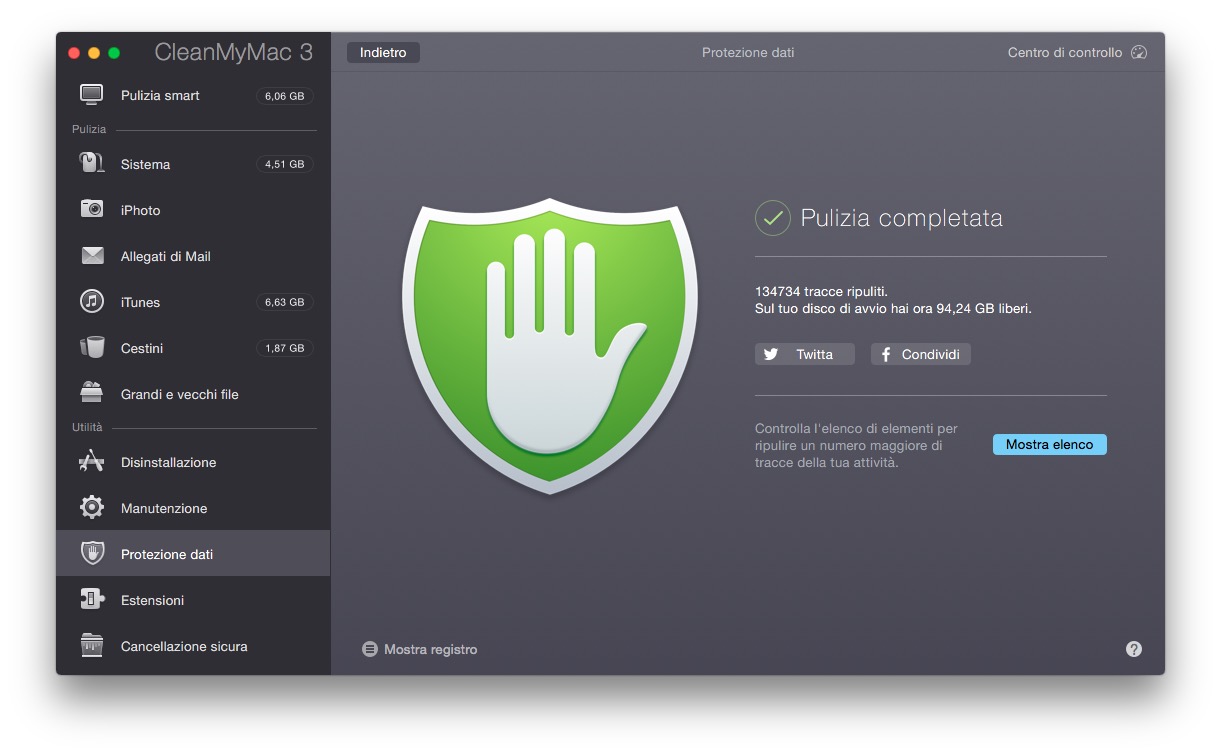Click the Twitter bird icon
This screenshot has width=1221, height=755.
(771, 354)
